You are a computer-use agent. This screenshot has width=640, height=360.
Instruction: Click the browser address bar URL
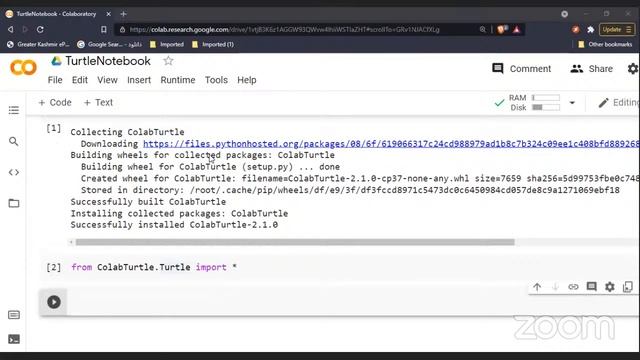(x=284, y=29)
